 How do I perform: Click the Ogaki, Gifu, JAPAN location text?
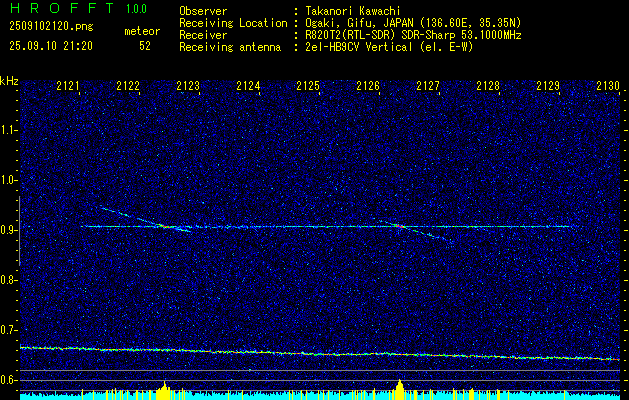point(413,23)
